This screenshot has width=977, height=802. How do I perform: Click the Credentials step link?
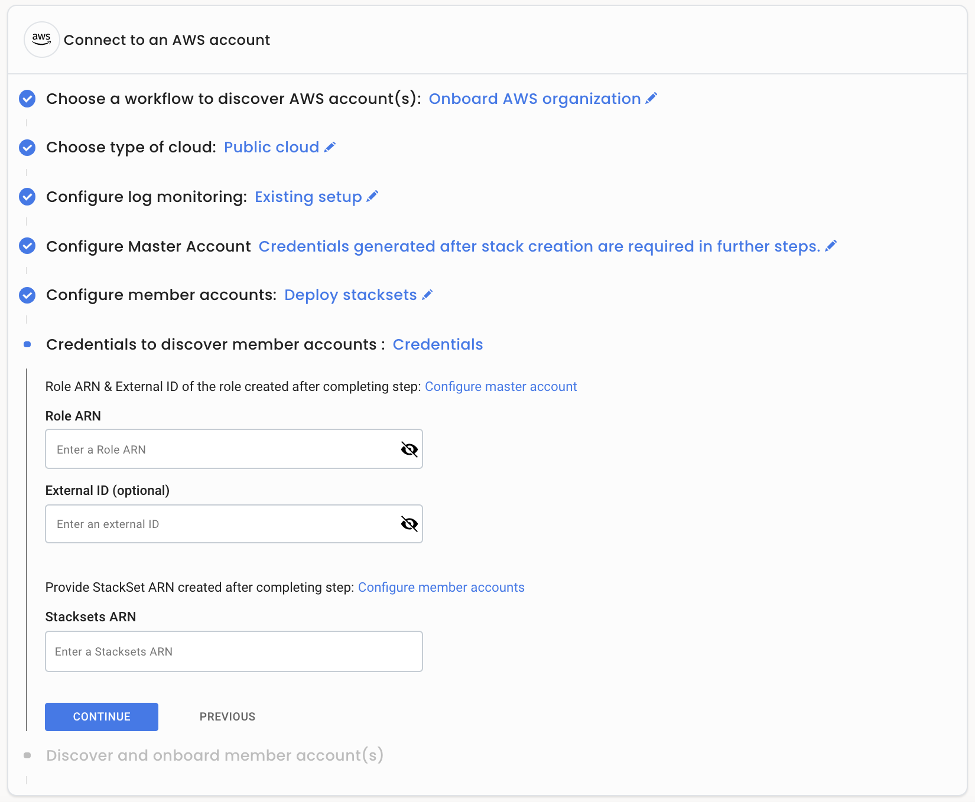(x=437, y=345)
